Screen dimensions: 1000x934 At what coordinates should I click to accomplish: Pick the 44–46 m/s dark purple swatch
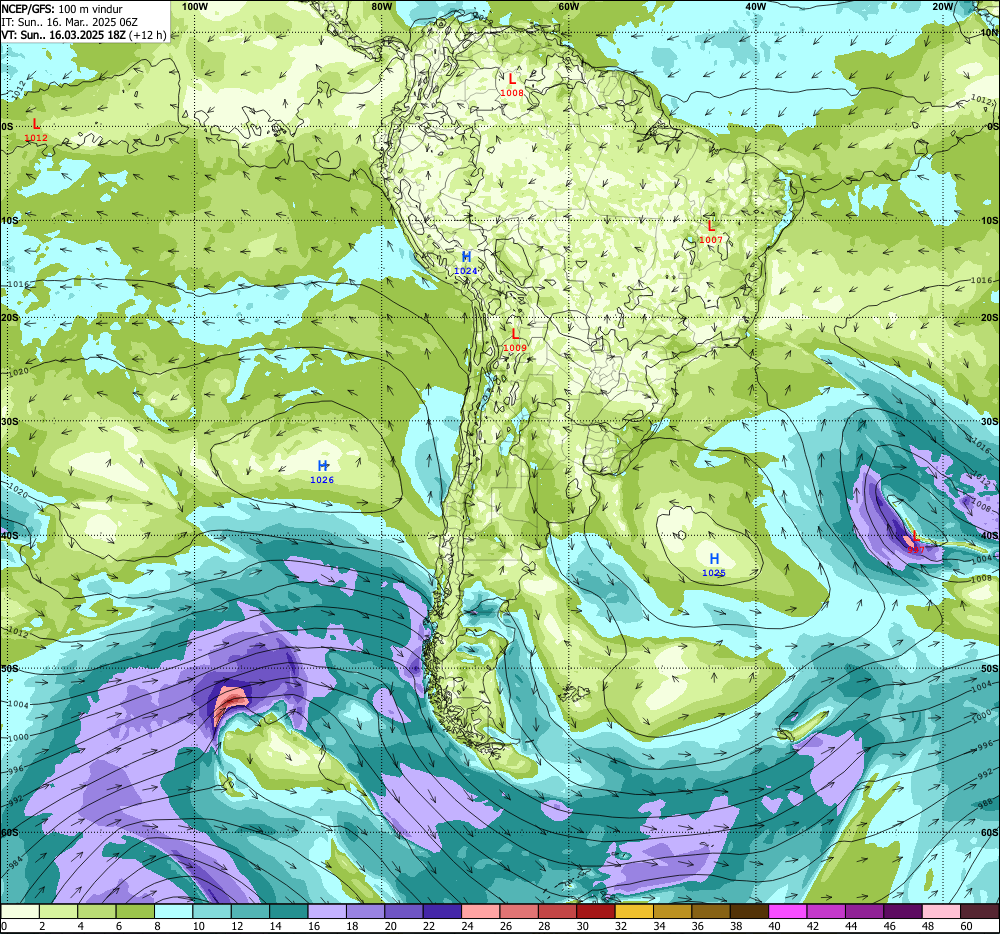[864, 911]
